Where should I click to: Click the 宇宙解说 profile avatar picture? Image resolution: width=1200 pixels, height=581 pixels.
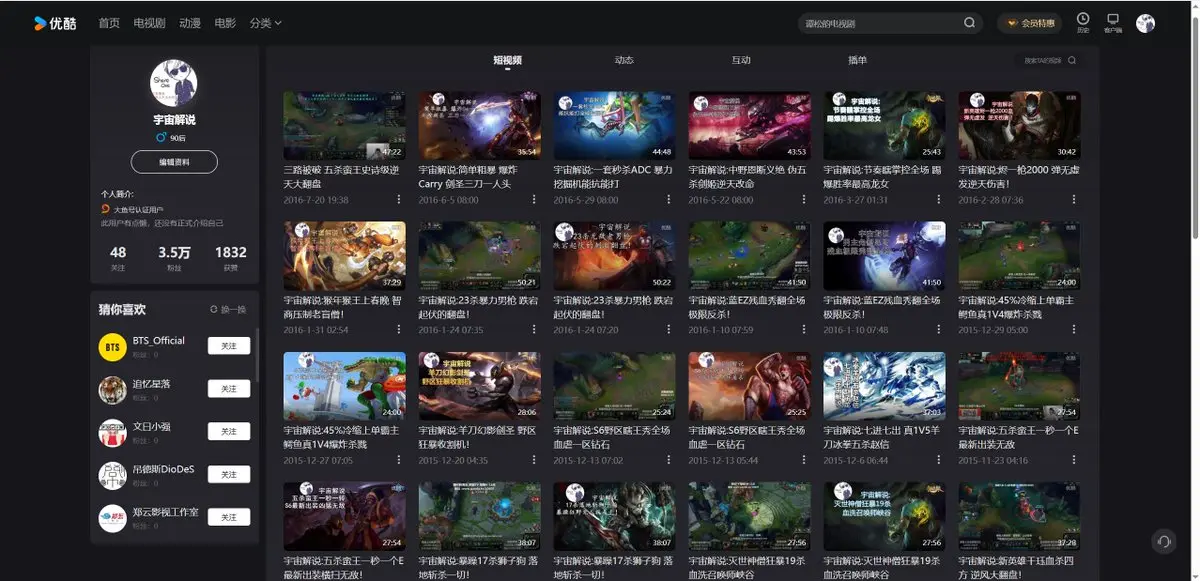point(174,82)
